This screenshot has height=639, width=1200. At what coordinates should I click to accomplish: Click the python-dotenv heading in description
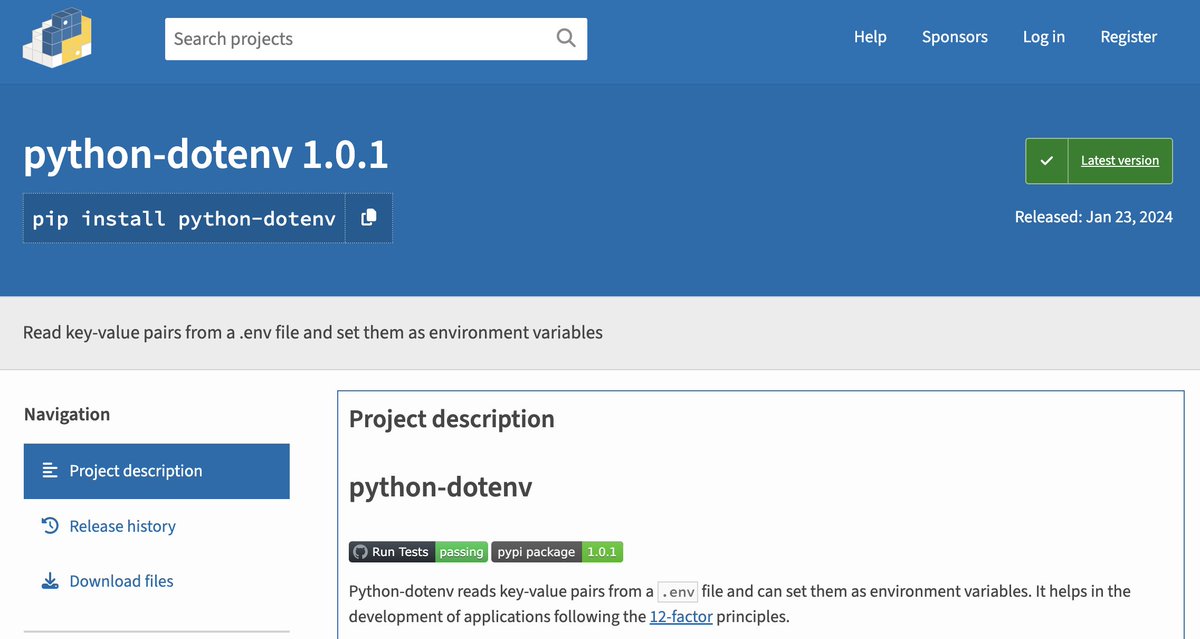click(441, 487)
